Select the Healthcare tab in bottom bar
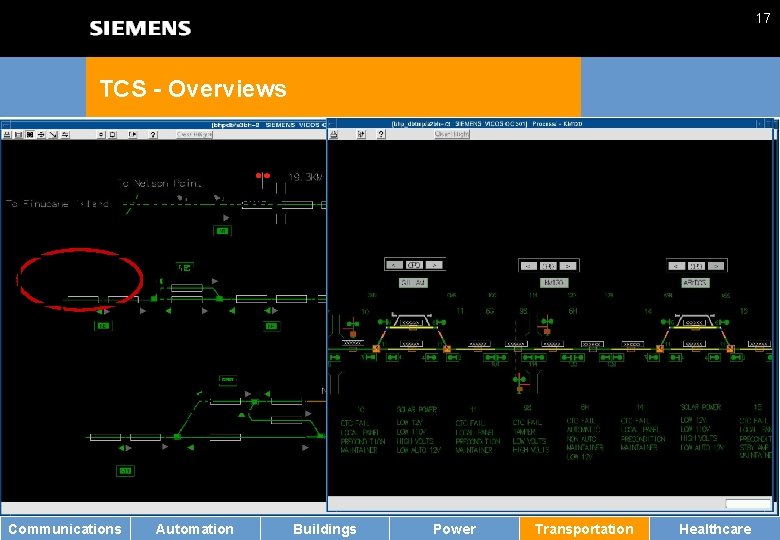This screenshot has width=780, height=540. coord(715,529)
